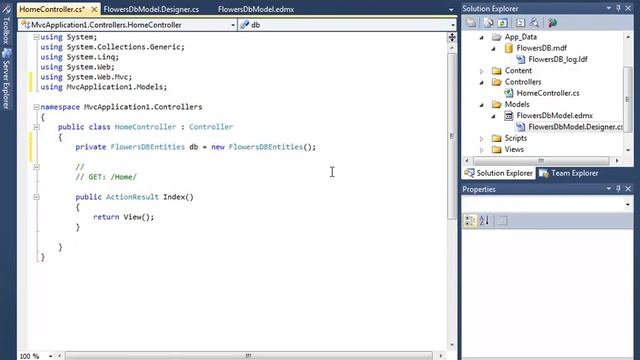Switch to FlowersDbModel.Designer.cs tab

click(151, 9)
